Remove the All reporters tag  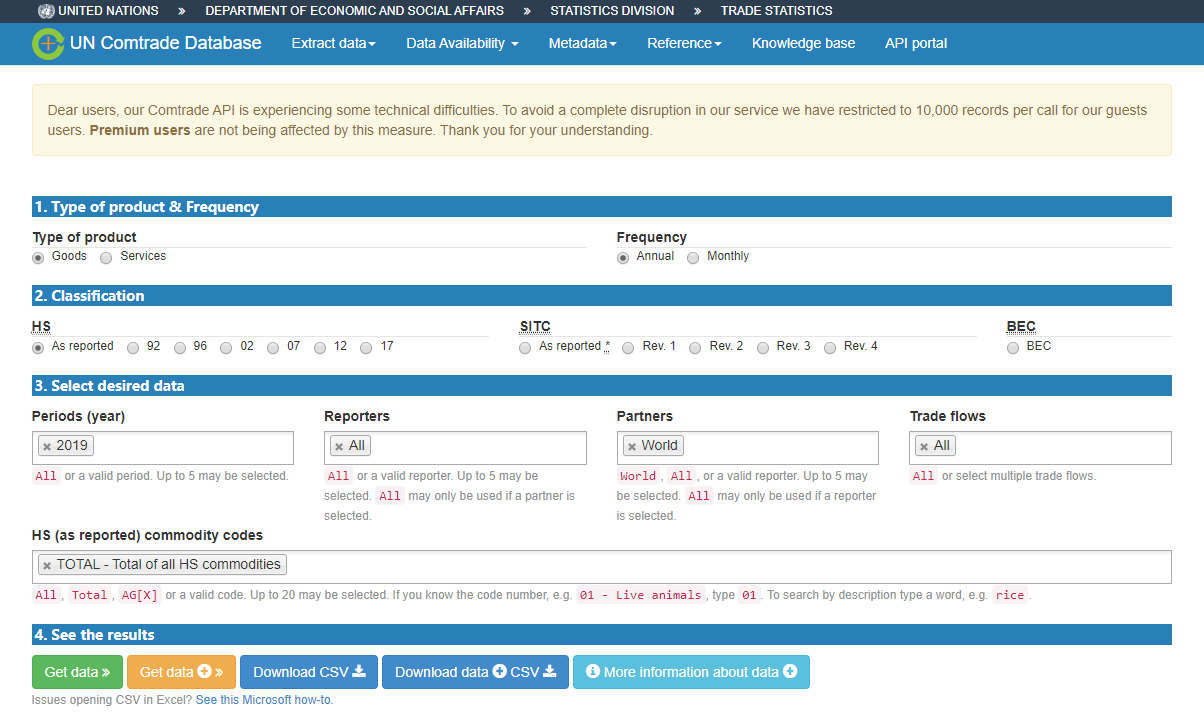[x=339, y=446]
